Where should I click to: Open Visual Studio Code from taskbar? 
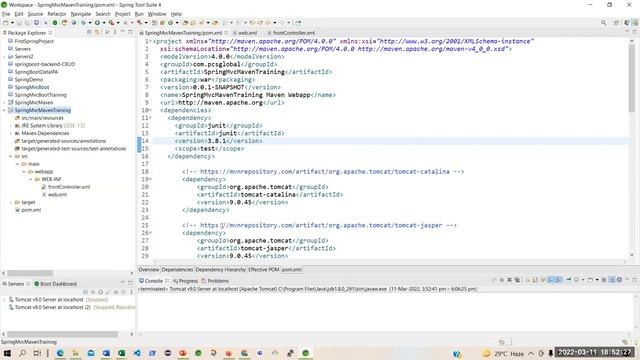(x=137, y=353)
